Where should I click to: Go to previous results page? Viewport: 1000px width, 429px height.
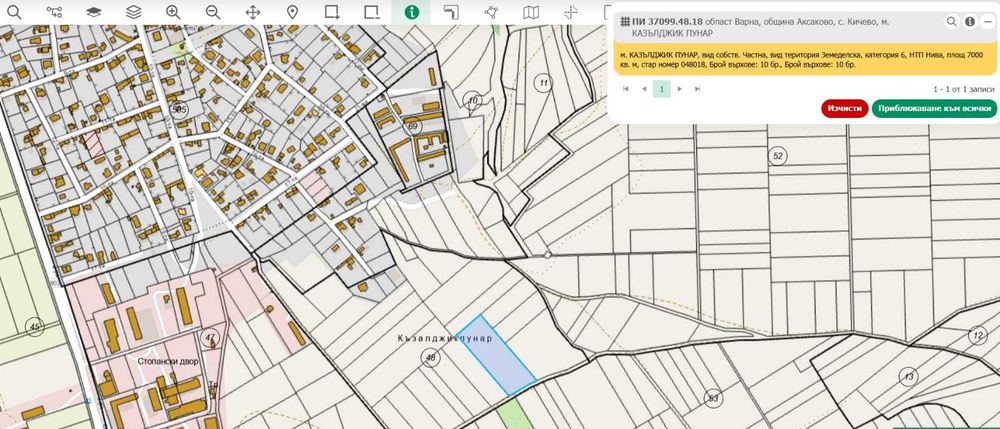(644, 89)
